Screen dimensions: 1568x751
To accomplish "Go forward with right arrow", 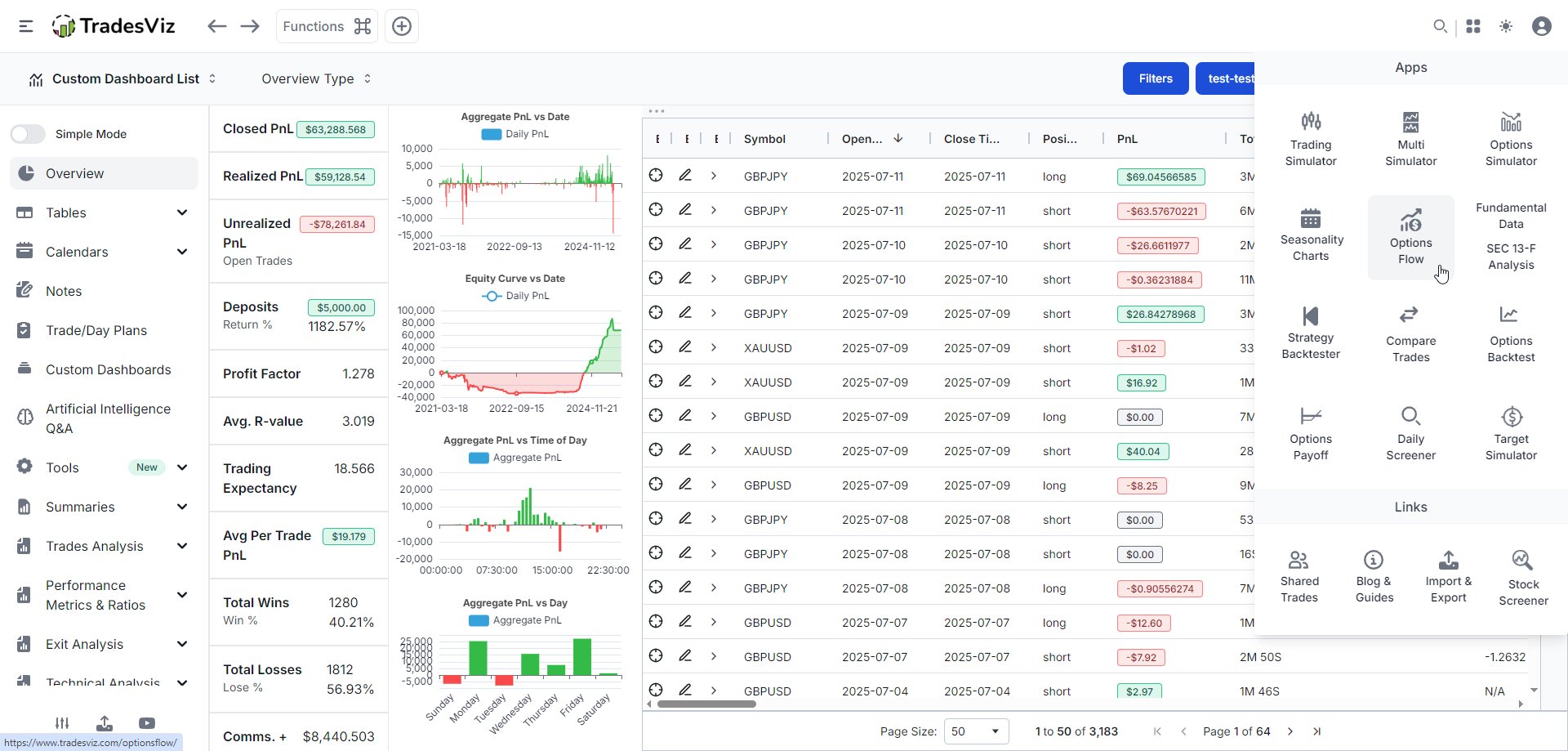I will [250, 26].
